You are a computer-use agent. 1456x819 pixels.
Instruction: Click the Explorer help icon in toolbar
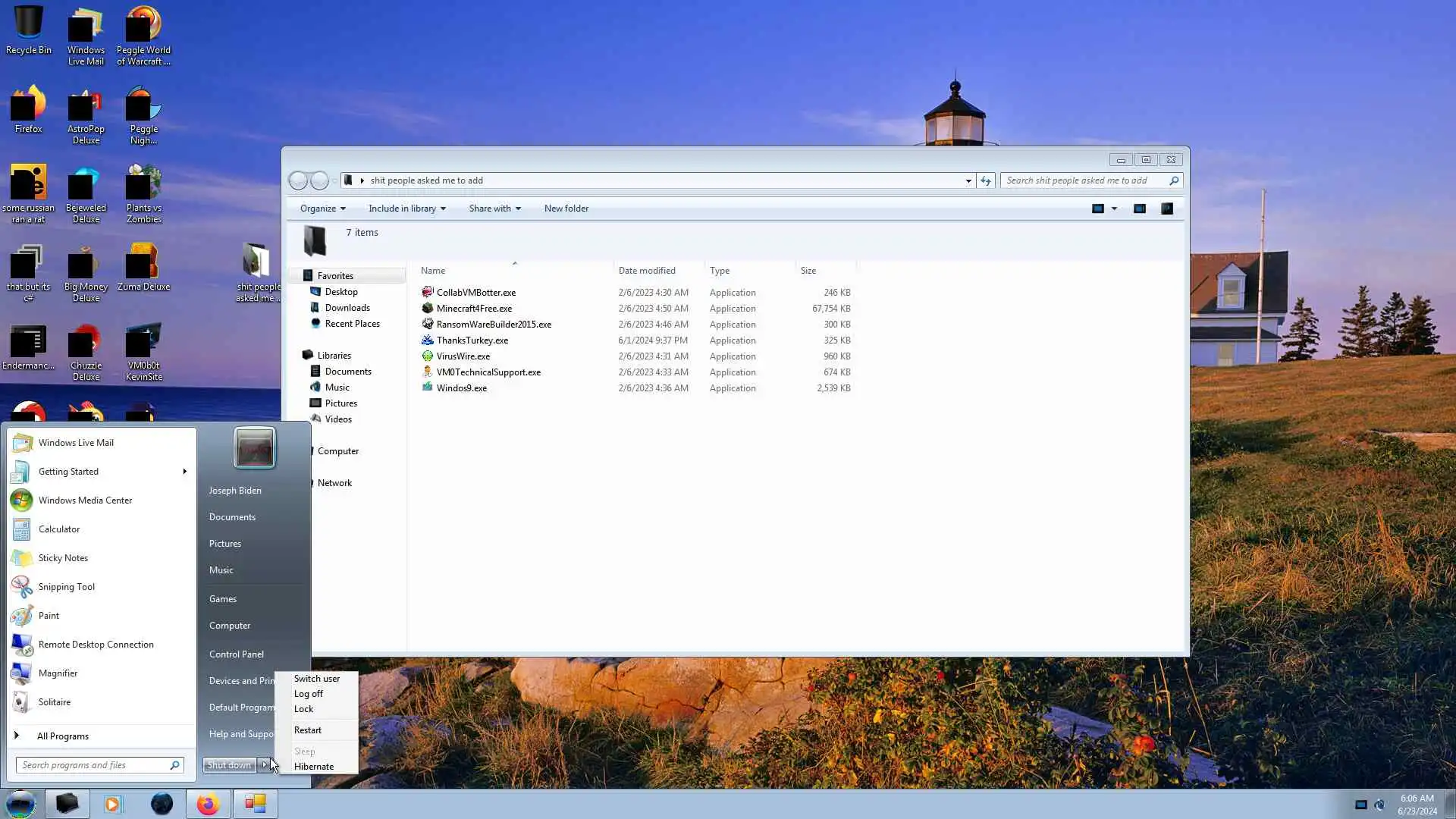pyautogui.click(x=1167, y=209)
